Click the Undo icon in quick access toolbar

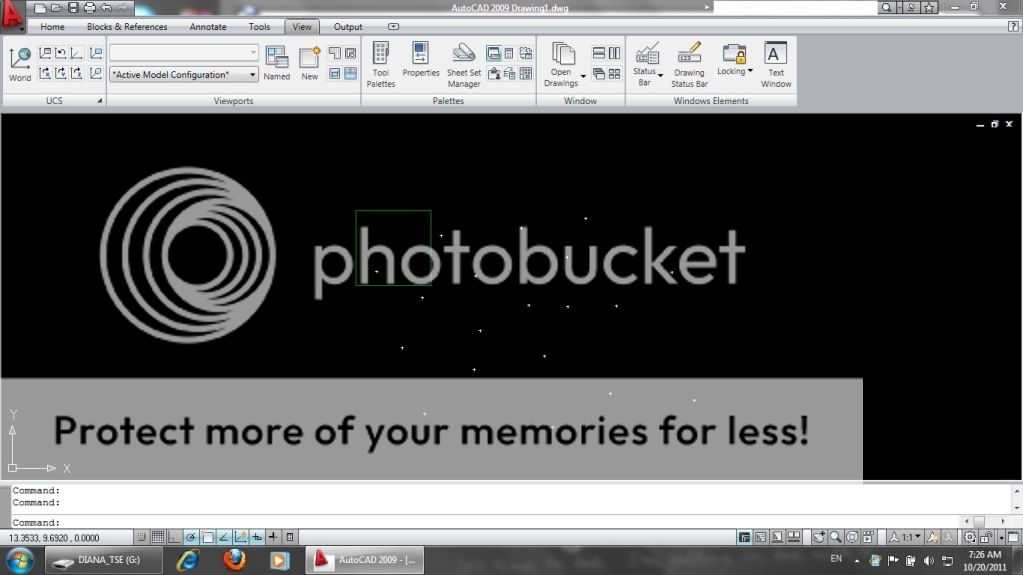(107, 8)
